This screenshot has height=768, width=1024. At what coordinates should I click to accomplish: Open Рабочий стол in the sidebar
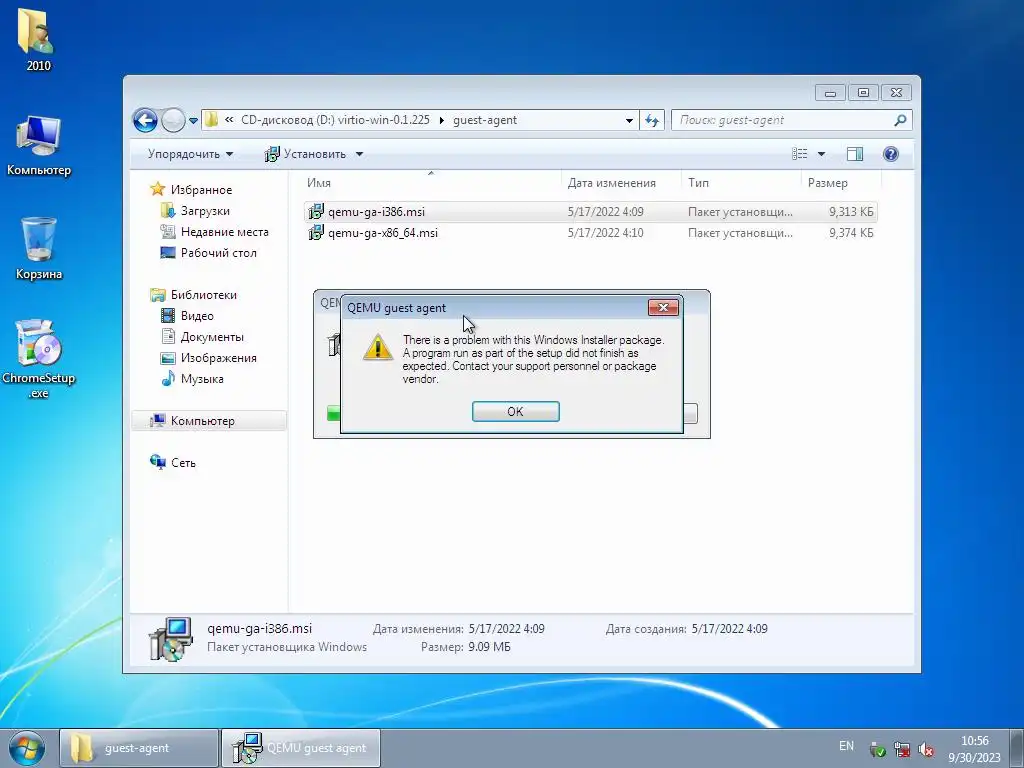point(219,253)
